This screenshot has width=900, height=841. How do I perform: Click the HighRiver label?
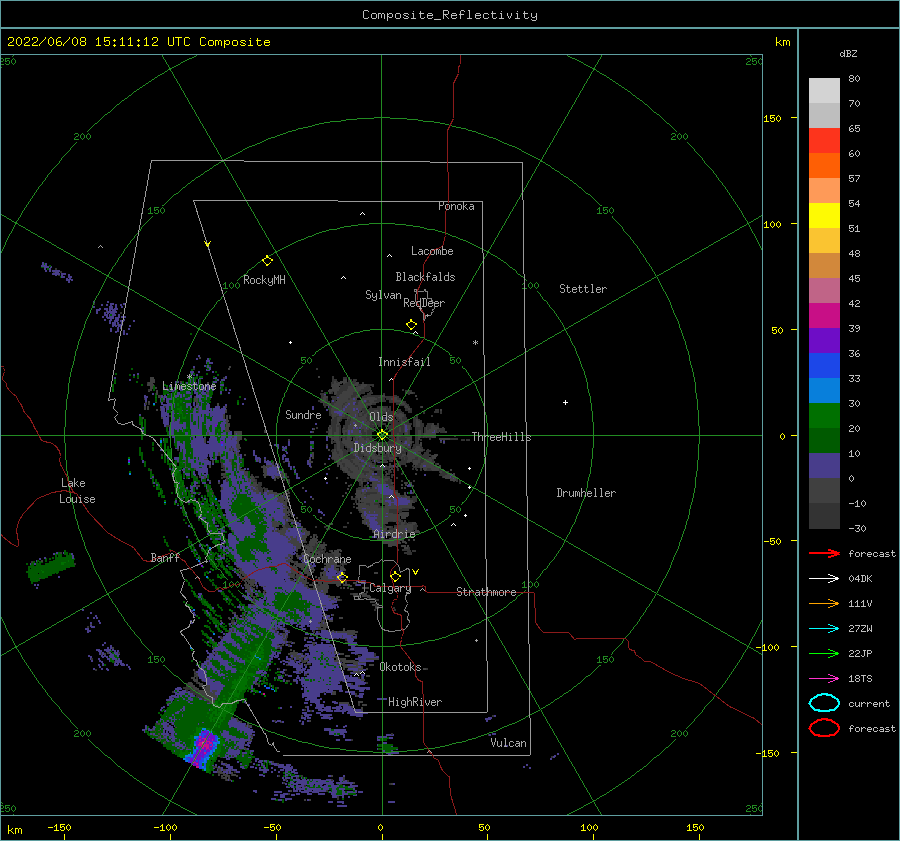[415, 702]
